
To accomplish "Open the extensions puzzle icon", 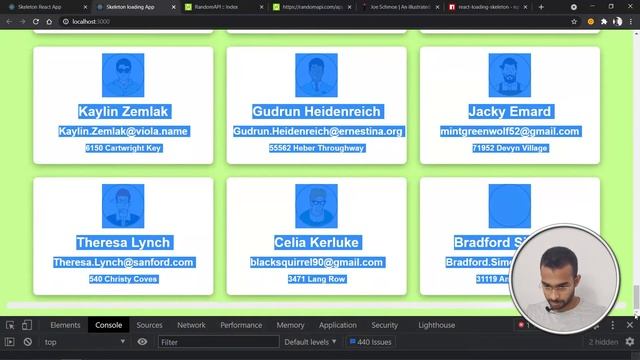I will (x=604, y=22).
